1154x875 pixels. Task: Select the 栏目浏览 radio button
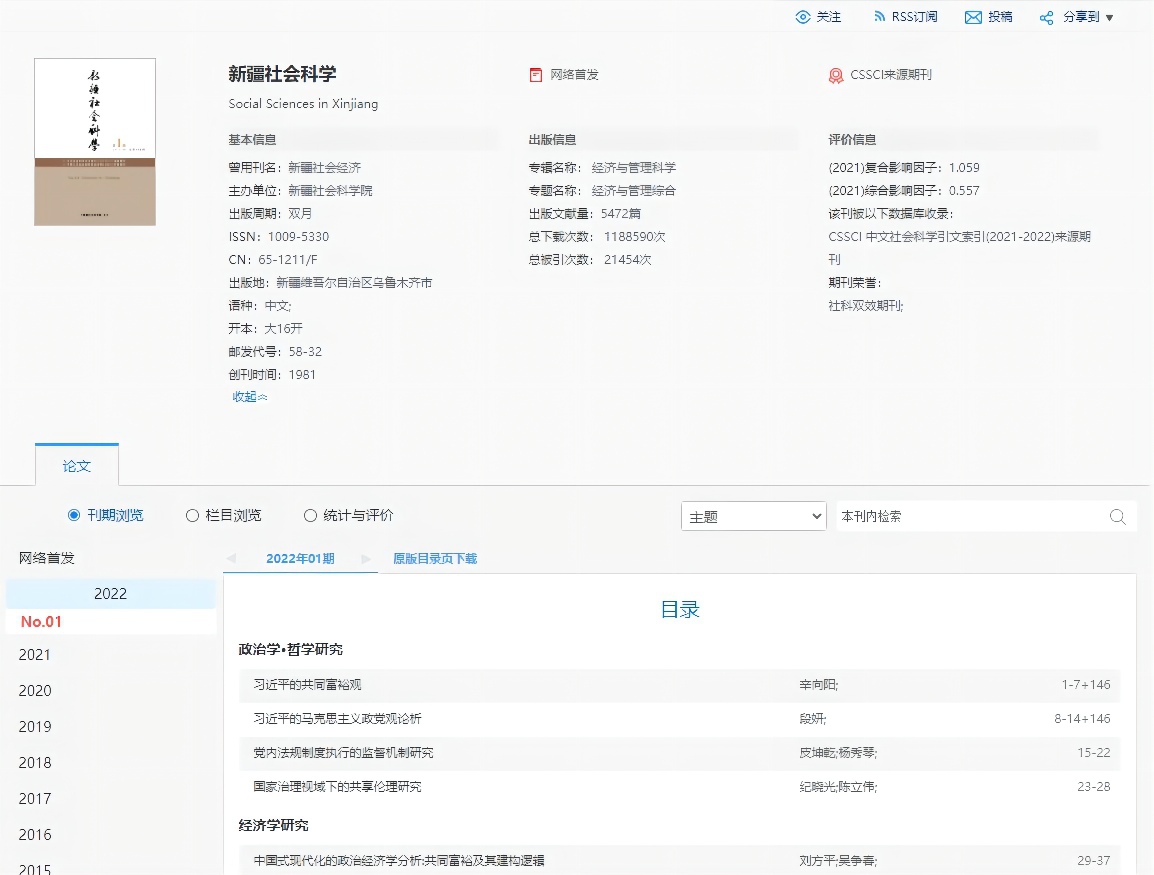coord(192,516)
